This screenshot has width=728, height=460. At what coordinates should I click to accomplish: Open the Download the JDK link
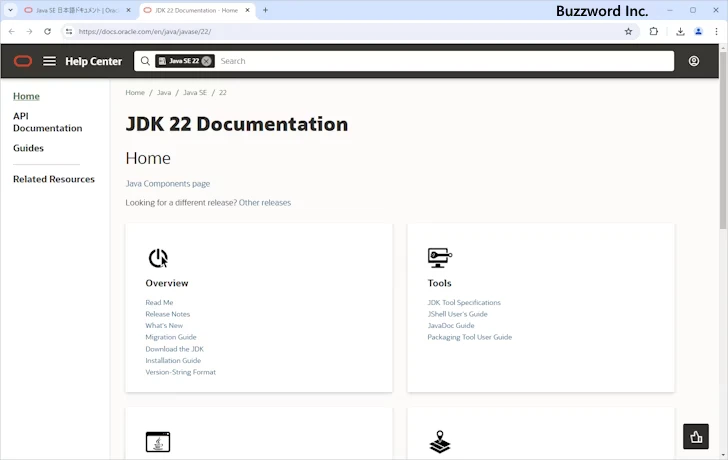coord(175,349)
